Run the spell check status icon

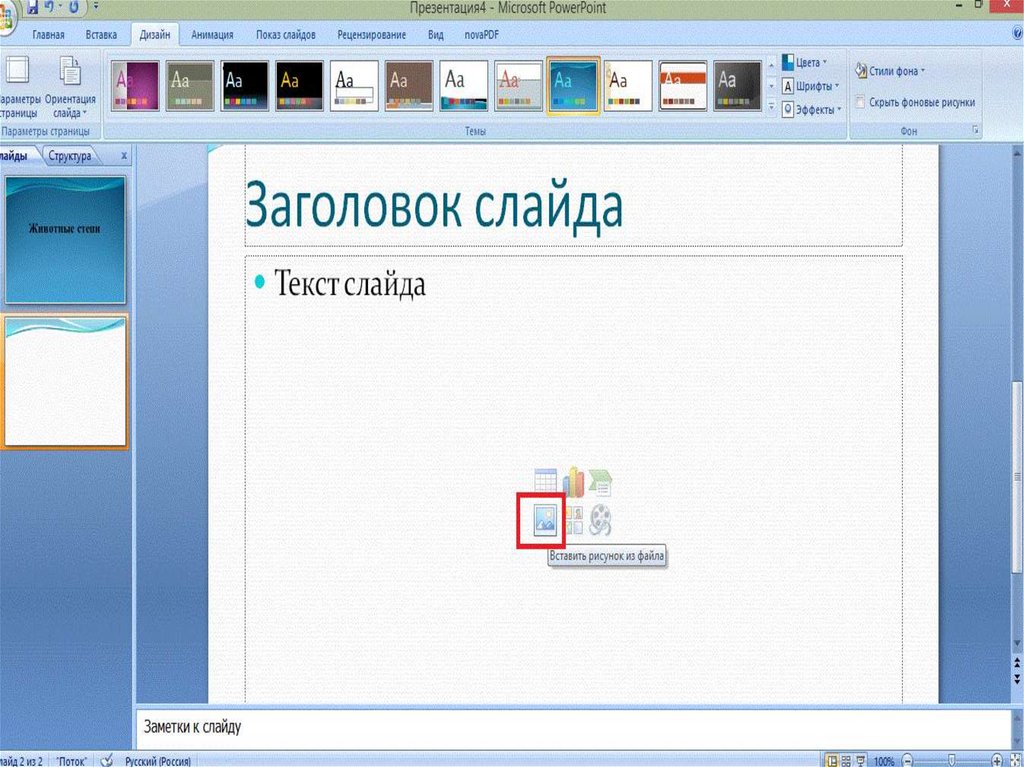[x=106, y=760]
